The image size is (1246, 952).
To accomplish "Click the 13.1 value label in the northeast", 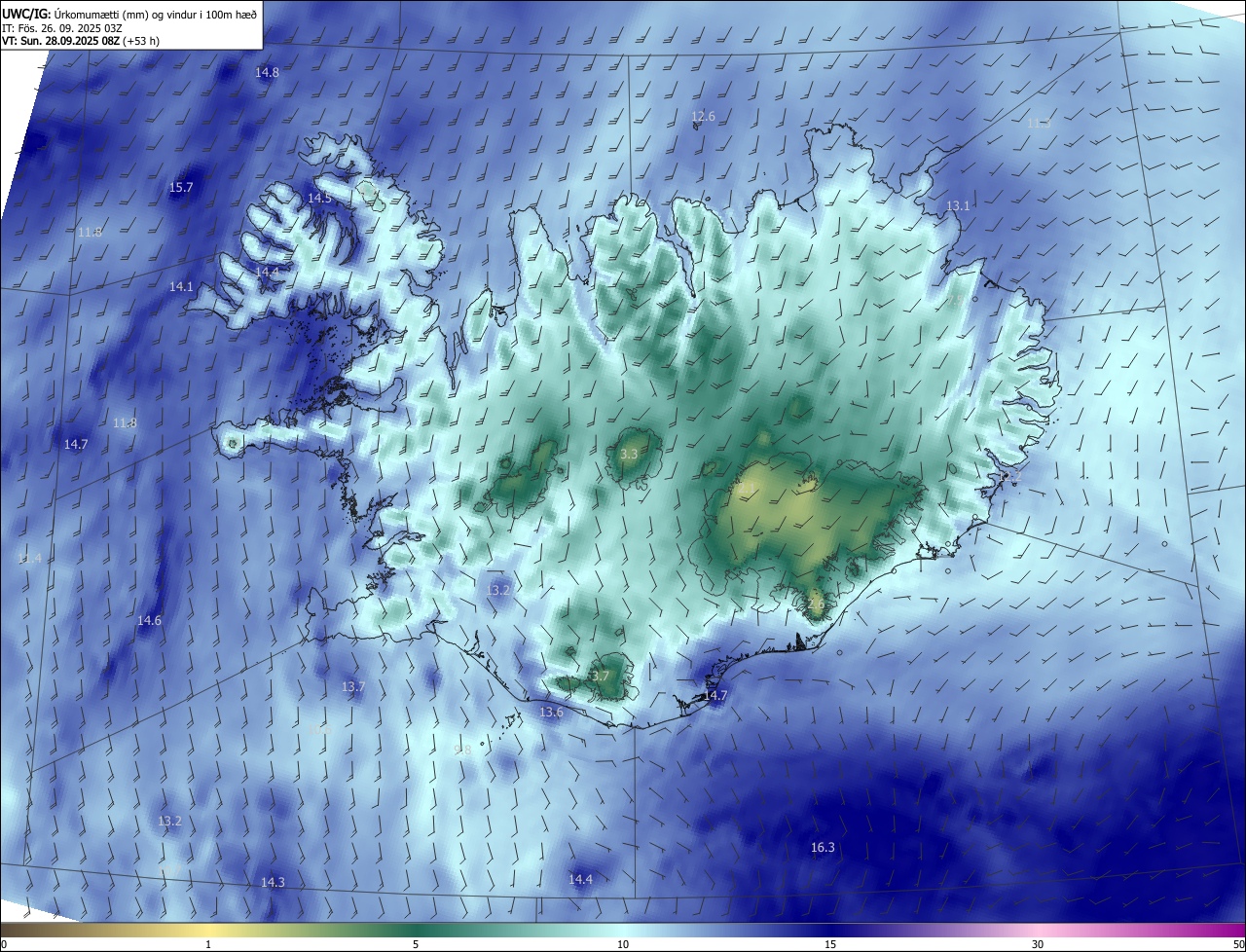I will 958,206.
